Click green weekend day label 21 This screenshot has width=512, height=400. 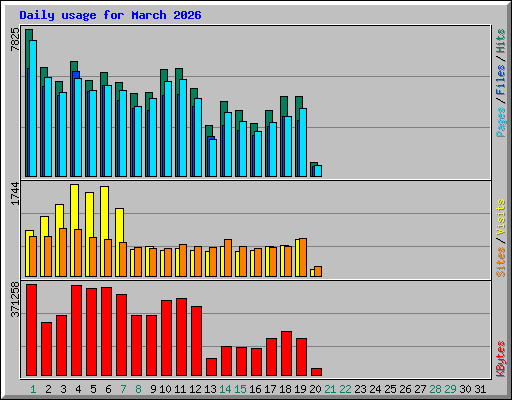pyautogui.click(x=330, y=389)
